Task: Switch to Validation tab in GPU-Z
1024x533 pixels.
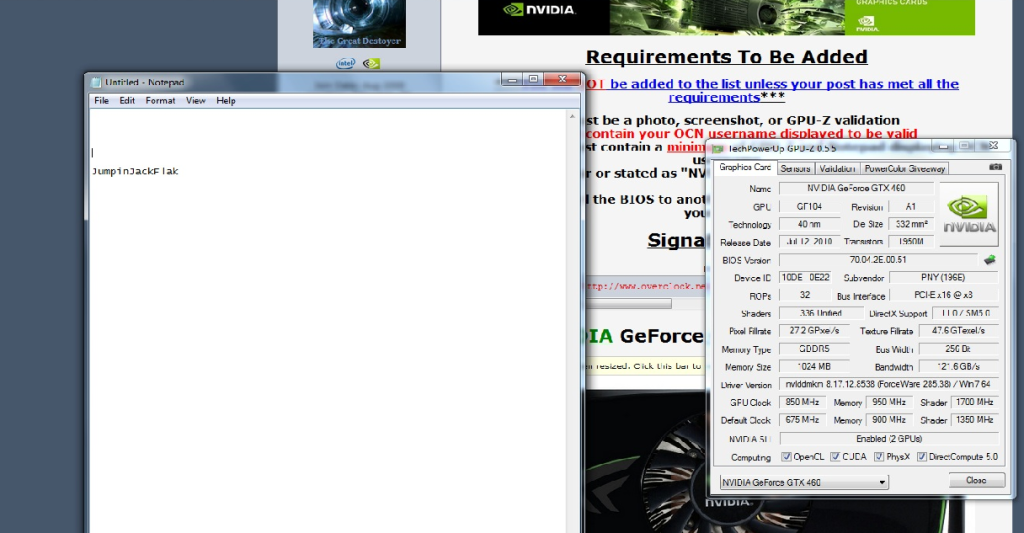Action: (837, 169)
